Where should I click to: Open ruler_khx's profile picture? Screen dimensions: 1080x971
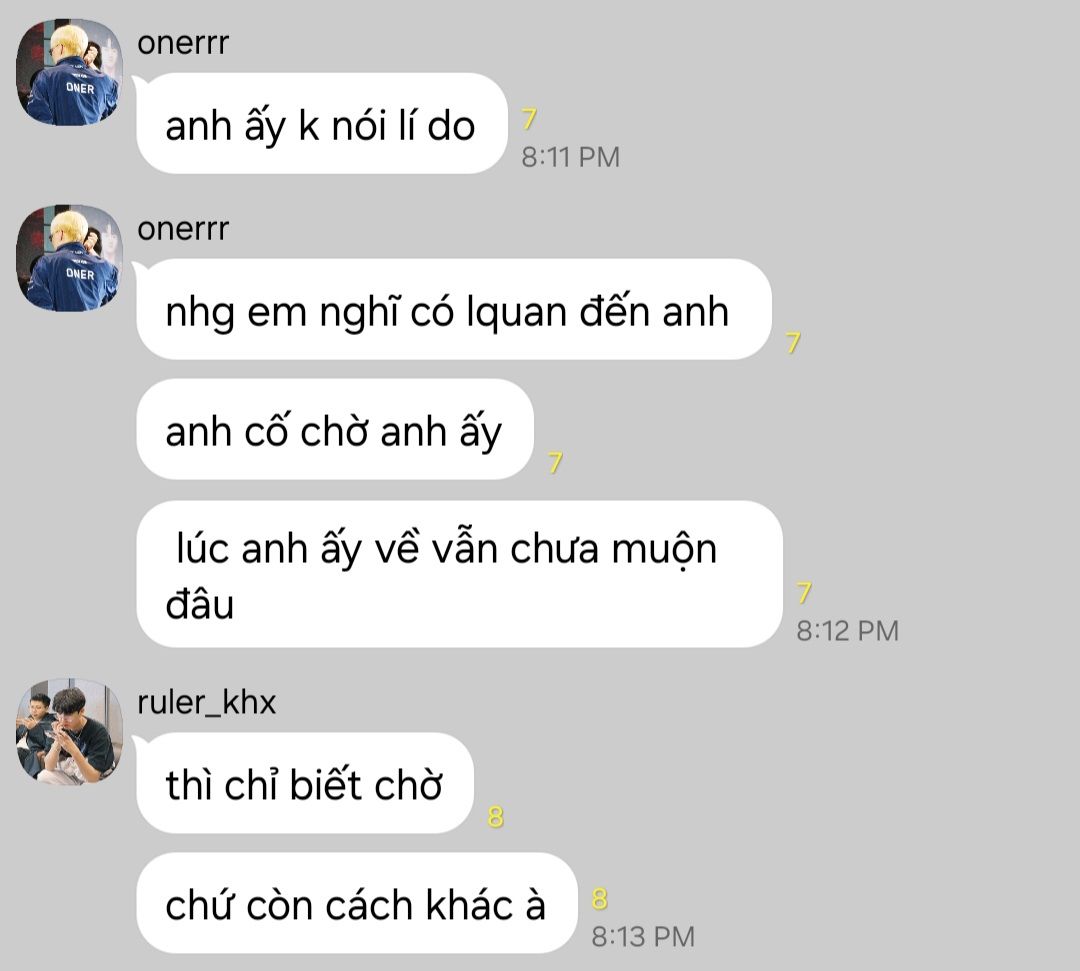(69, 732)
